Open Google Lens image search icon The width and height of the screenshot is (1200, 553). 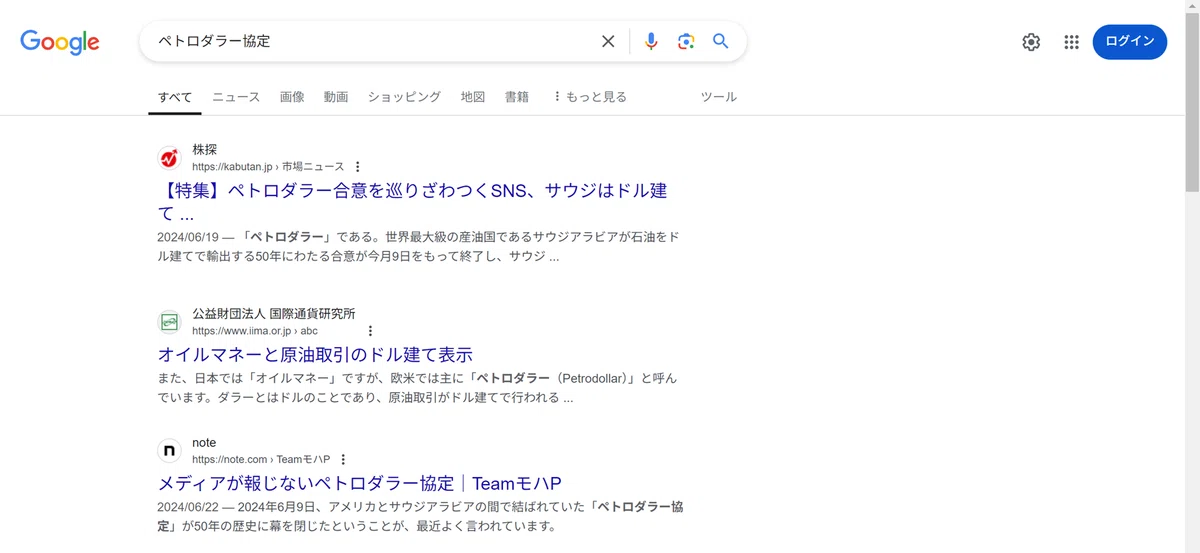[686, 41]
